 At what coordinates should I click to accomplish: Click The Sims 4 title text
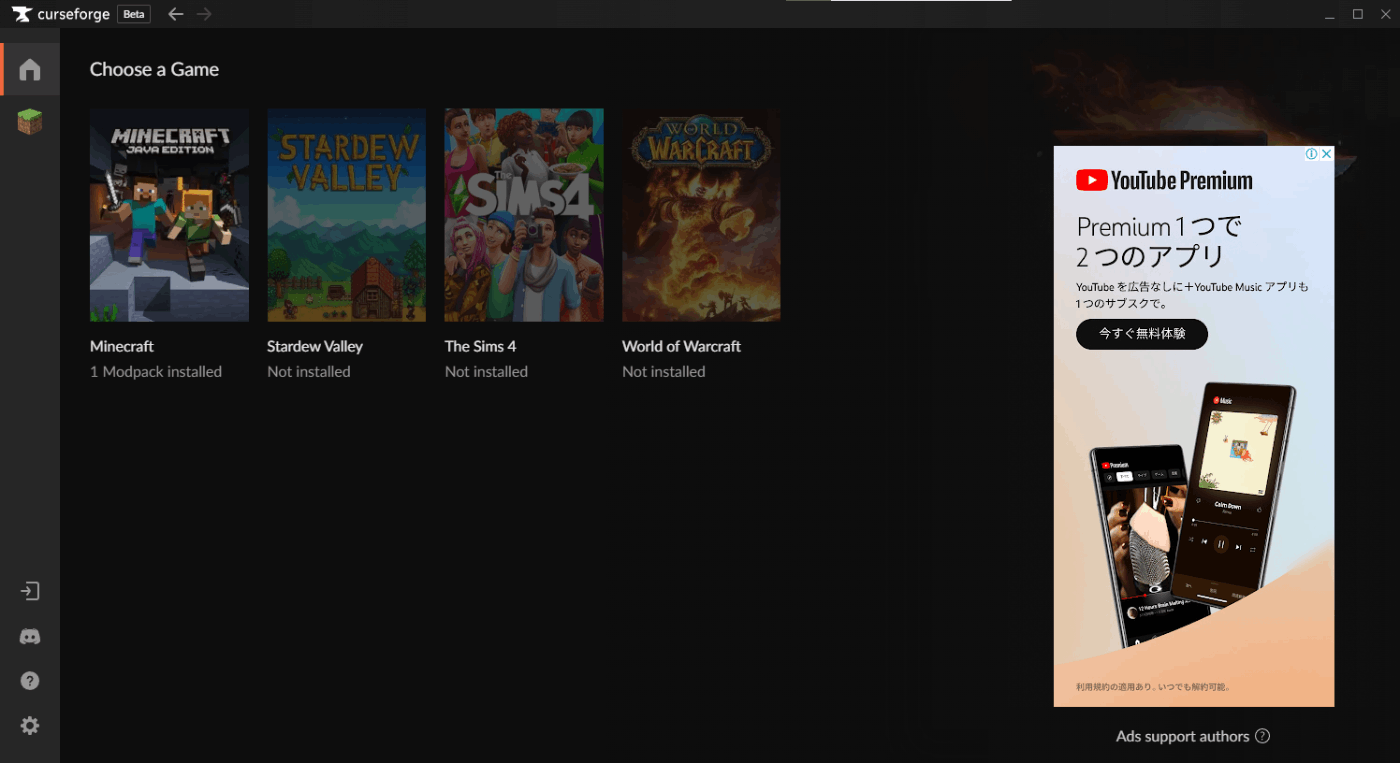(x=480, y=346)
